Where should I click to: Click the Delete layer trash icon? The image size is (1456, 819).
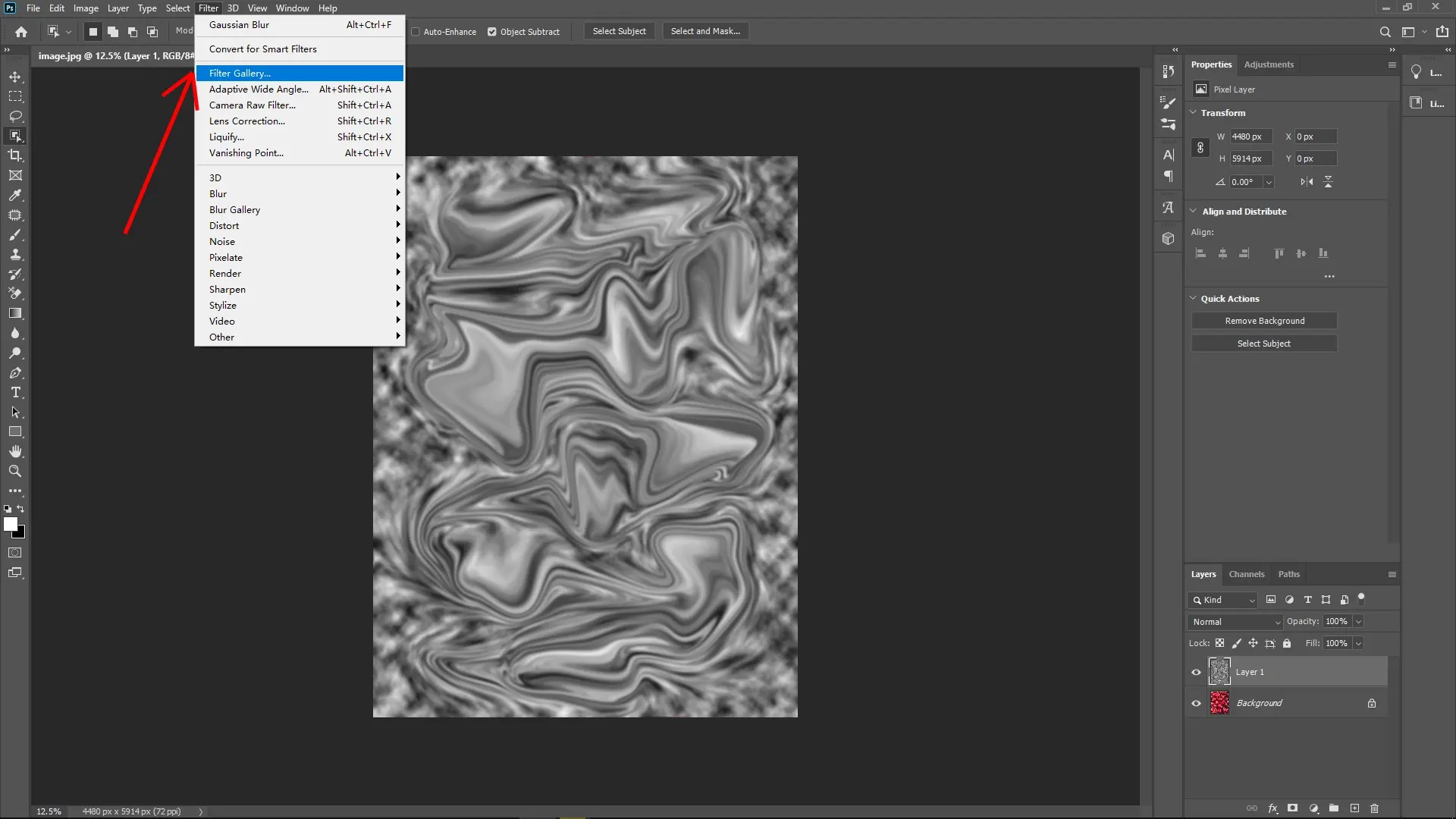(1375, 808)
